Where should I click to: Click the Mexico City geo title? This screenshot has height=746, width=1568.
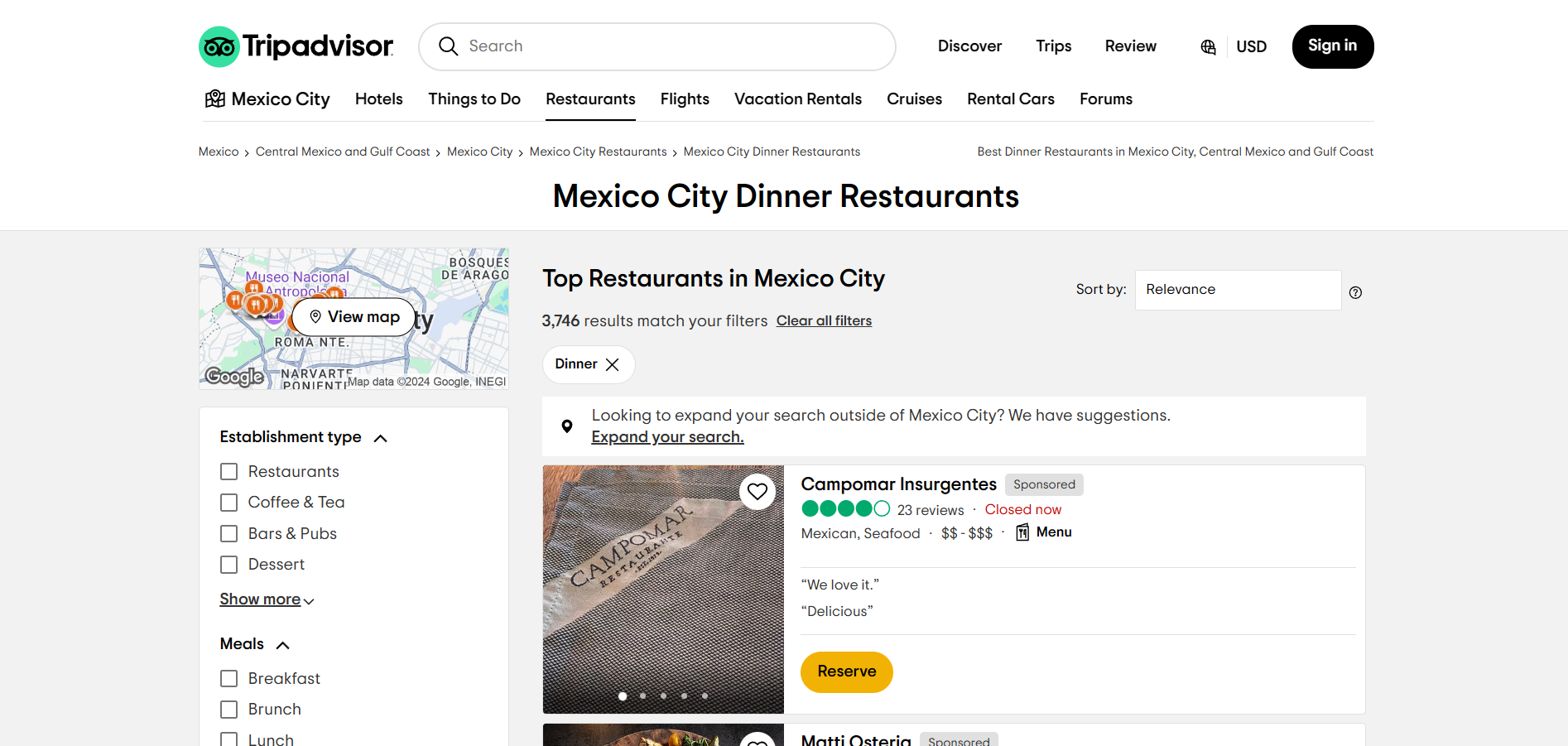[281, 99]
